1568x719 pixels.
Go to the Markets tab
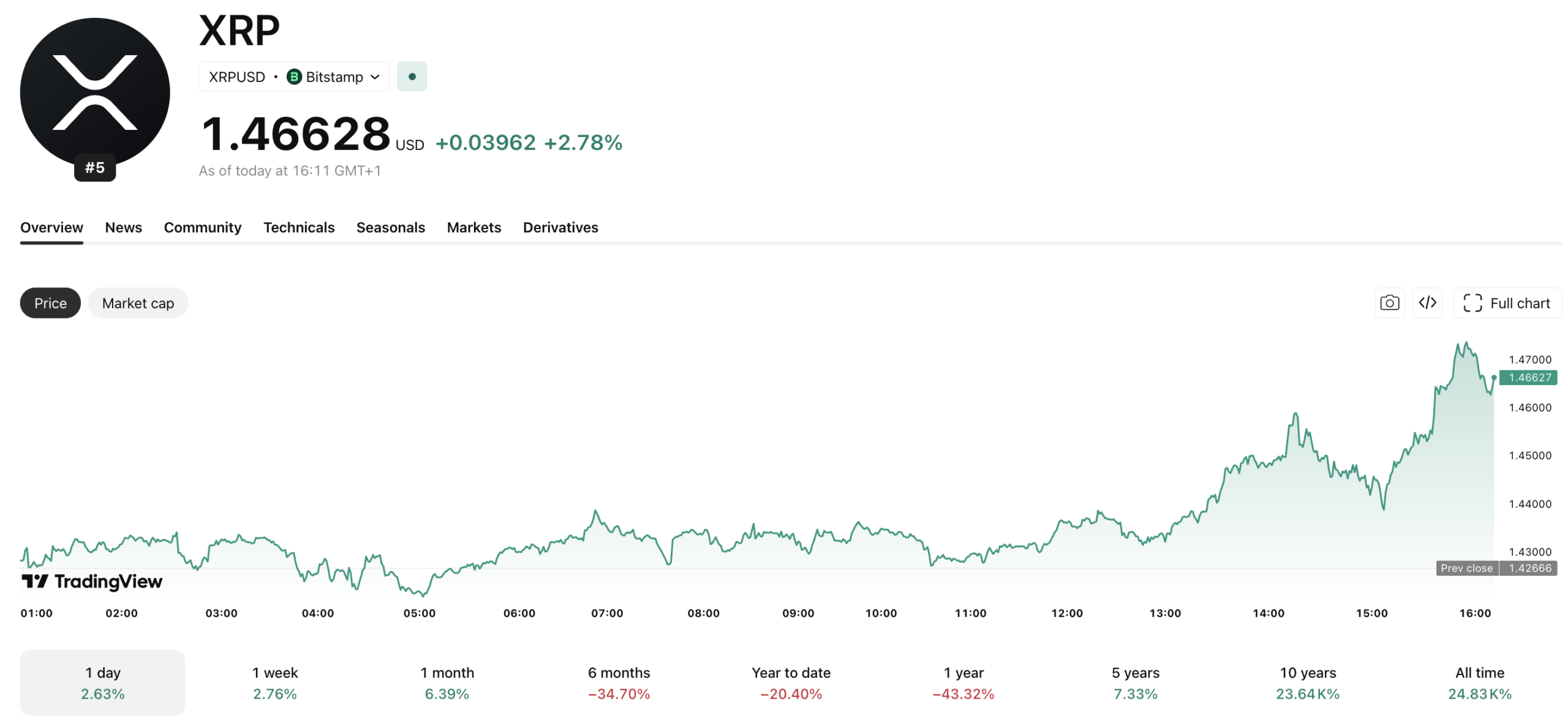click(474, 228)
